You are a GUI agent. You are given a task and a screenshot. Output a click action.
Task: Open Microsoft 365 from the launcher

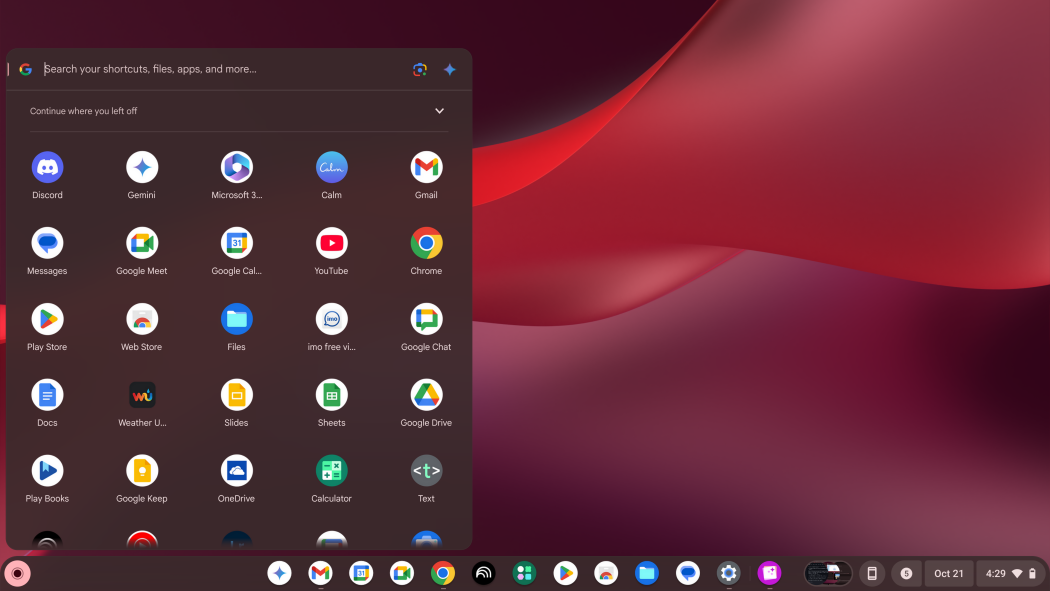(x=236, y=165)
